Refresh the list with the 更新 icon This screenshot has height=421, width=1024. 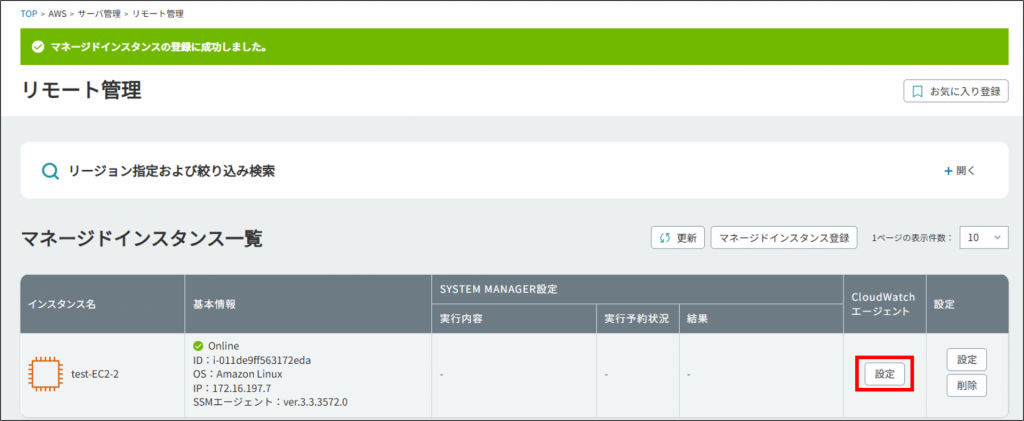(x=664, y=238)
